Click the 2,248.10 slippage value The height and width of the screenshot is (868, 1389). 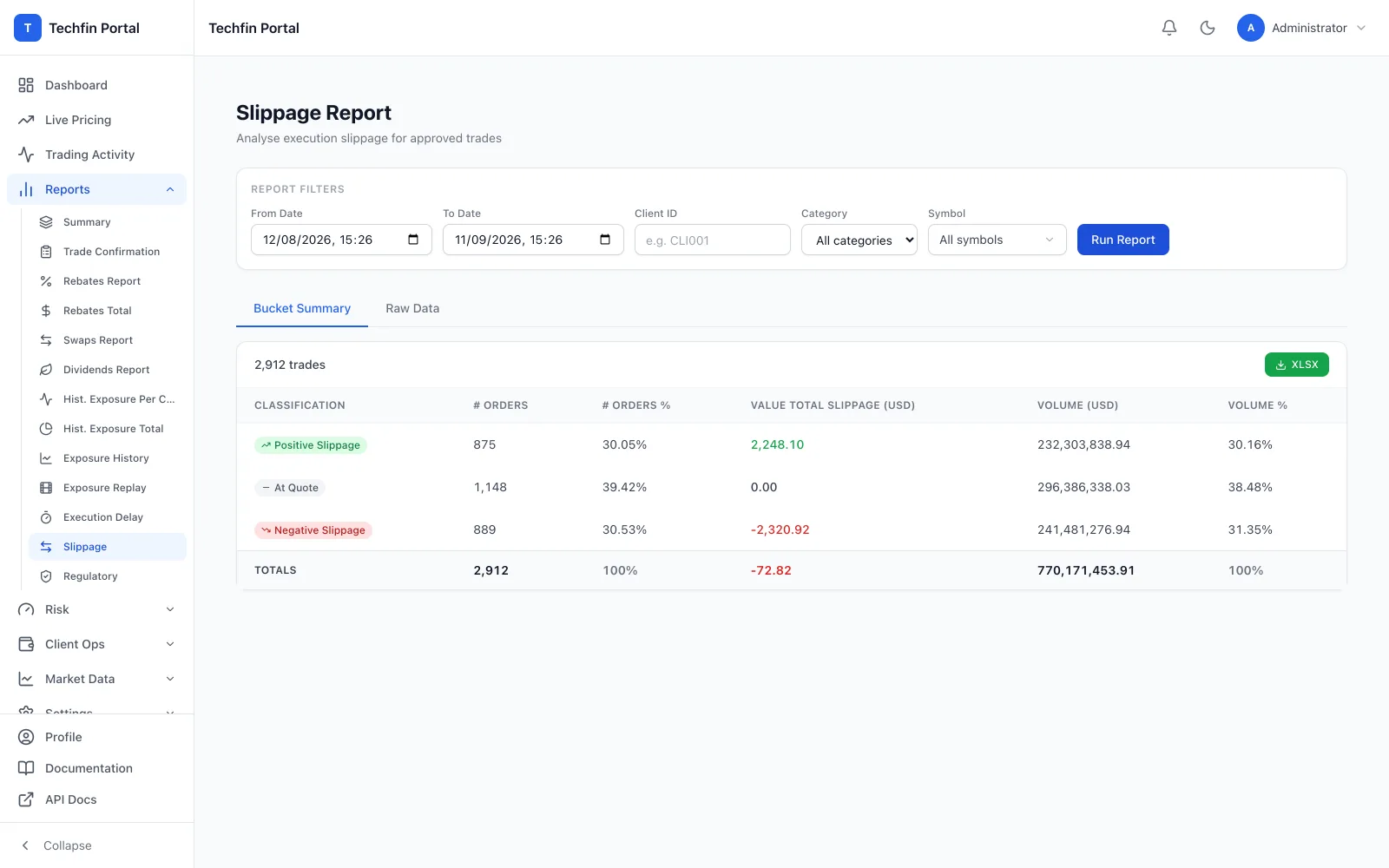click(x=777, y=444)
